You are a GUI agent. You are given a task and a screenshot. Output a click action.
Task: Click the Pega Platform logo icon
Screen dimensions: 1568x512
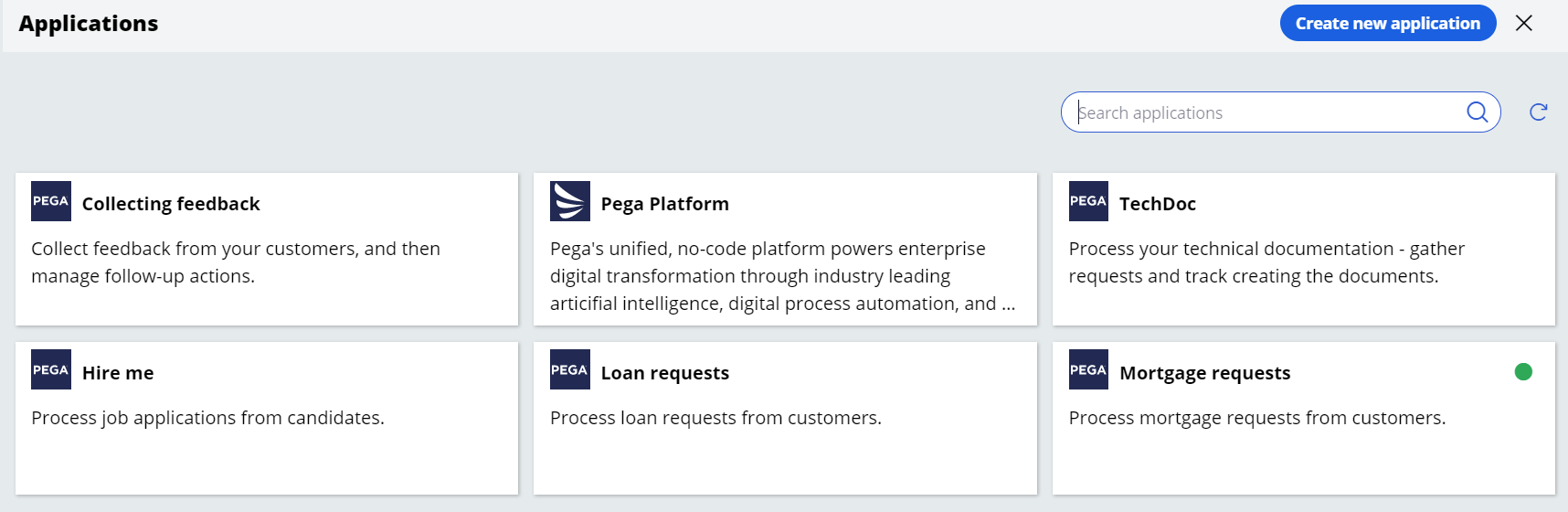point(570,201)
